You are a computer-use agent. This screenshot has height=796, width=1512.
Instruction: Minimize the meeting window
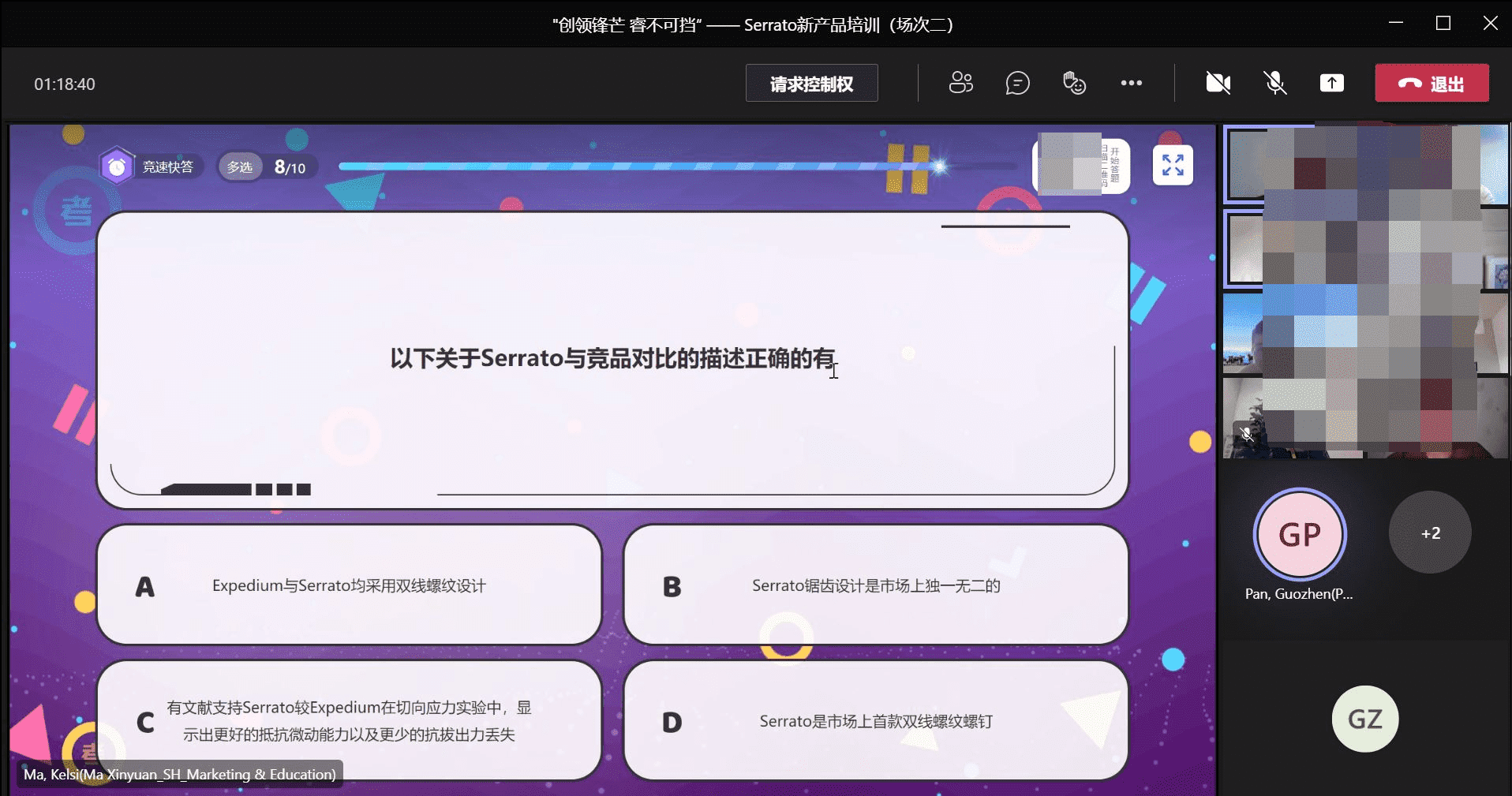(1396, 23)
